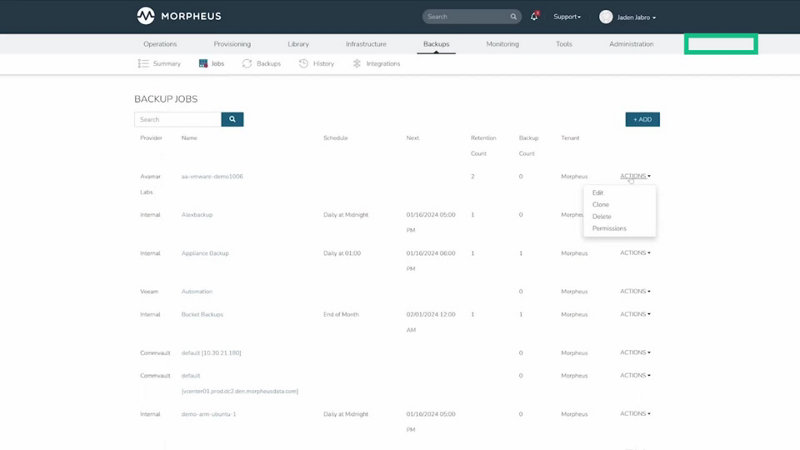
Task: Open the Appliance Backup job link
Action: pyautogui.click(x=205, y=253)
